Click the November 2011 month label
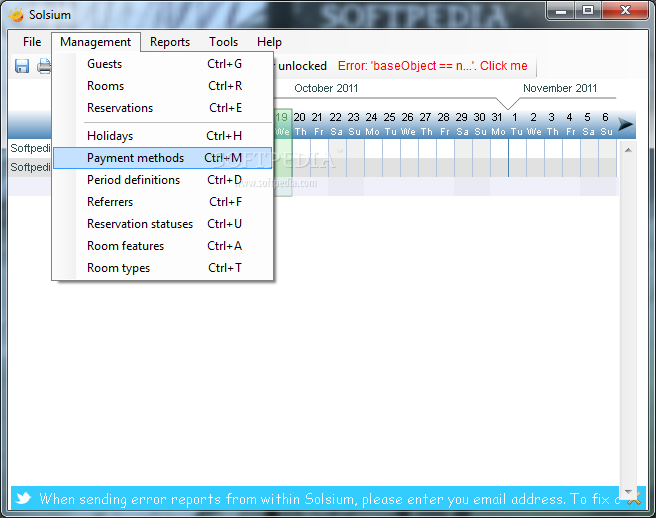This screenshot has height=518, width=656. tap(560, 88)
